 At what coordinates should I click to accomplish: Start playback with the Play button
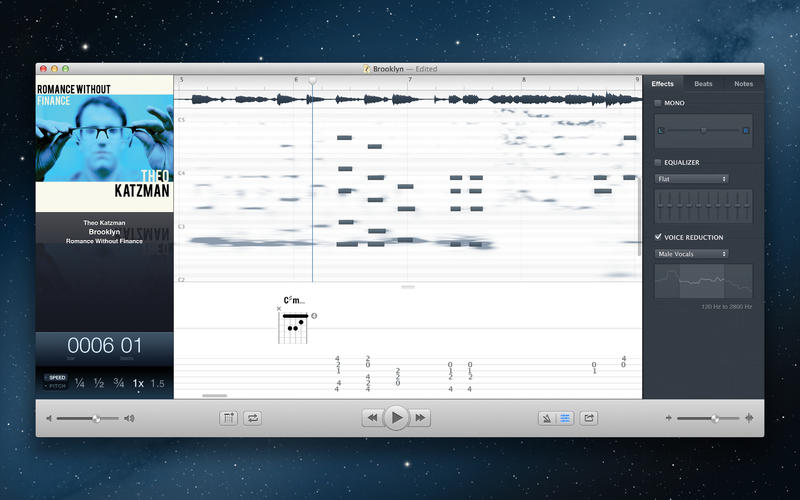click(x=396, y=418)
